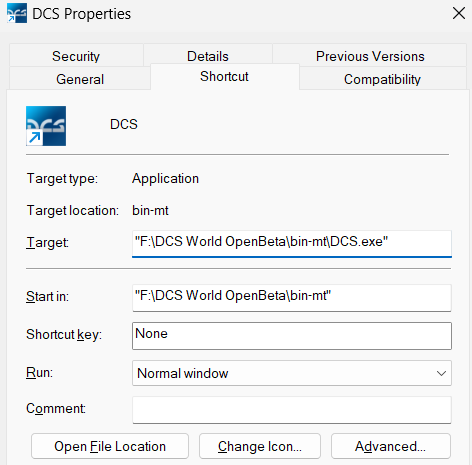Open the Run combo box showing Normal window
The image size is (472, 465).
coord(292,373)
